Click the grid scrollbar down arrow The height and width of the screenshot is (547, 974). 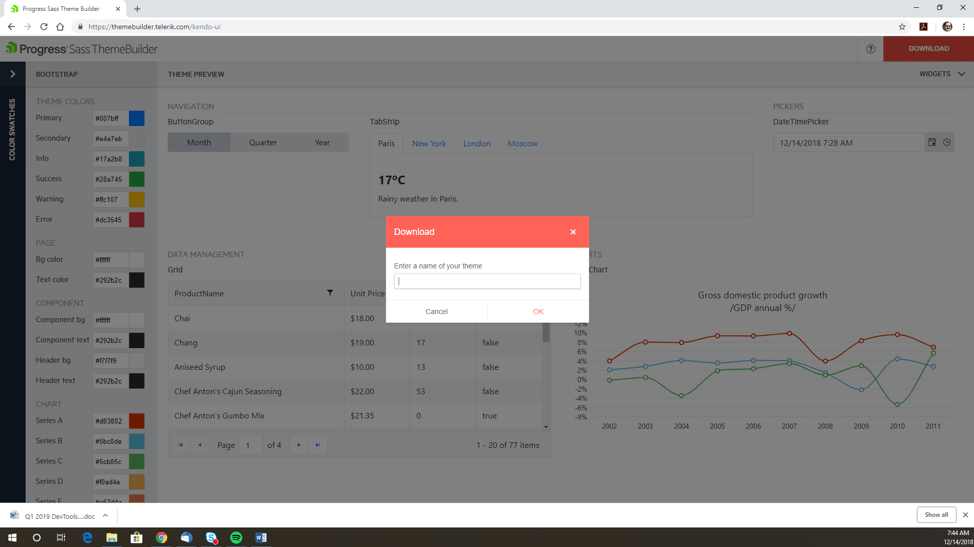[x=546, y=427]
